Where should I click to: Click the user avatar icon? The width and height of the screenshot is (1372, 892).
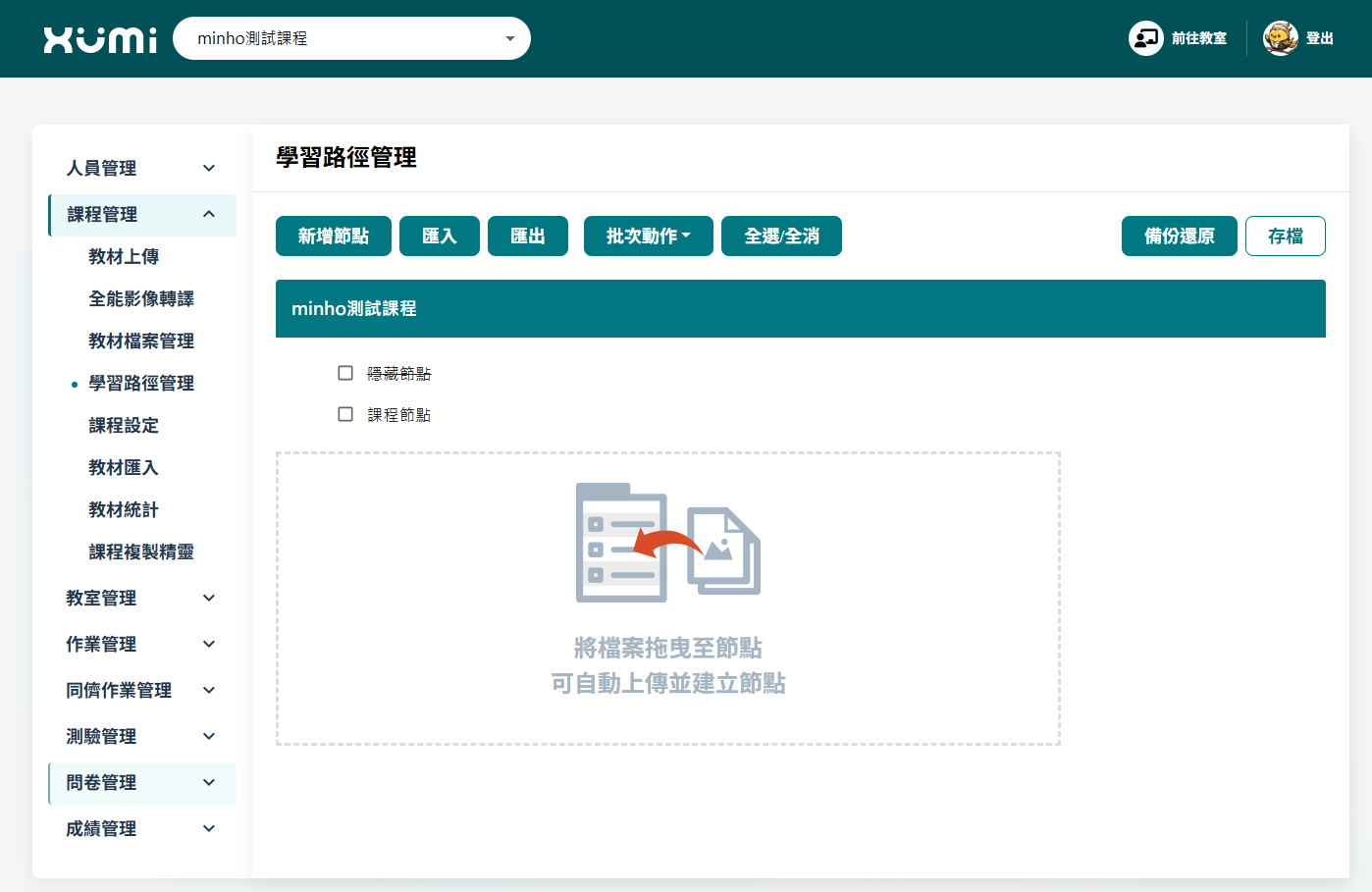1280,38
